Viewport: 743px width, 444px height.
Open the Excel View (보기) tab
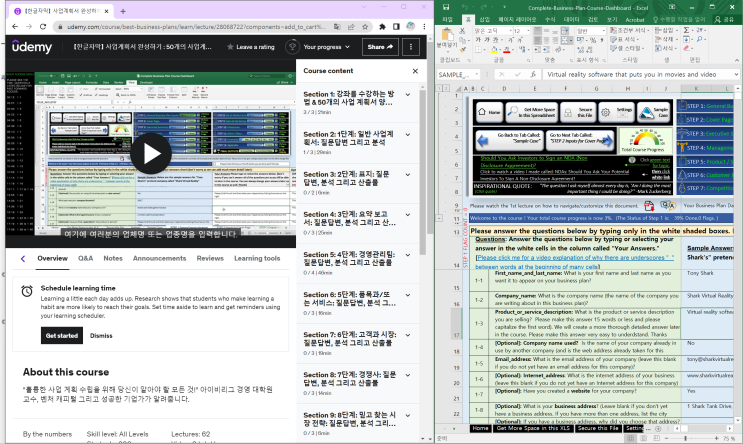click(x=612, y=19)
